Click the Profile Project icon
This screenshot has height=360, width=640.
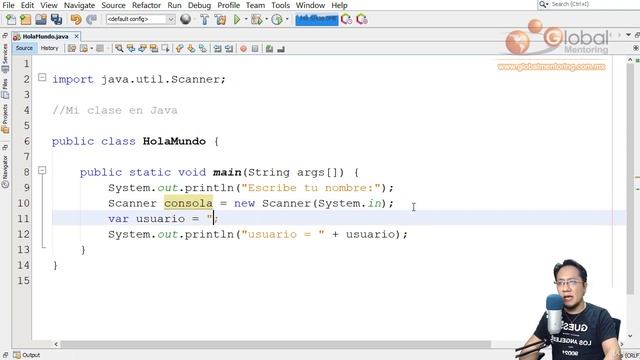click(277, 19)
